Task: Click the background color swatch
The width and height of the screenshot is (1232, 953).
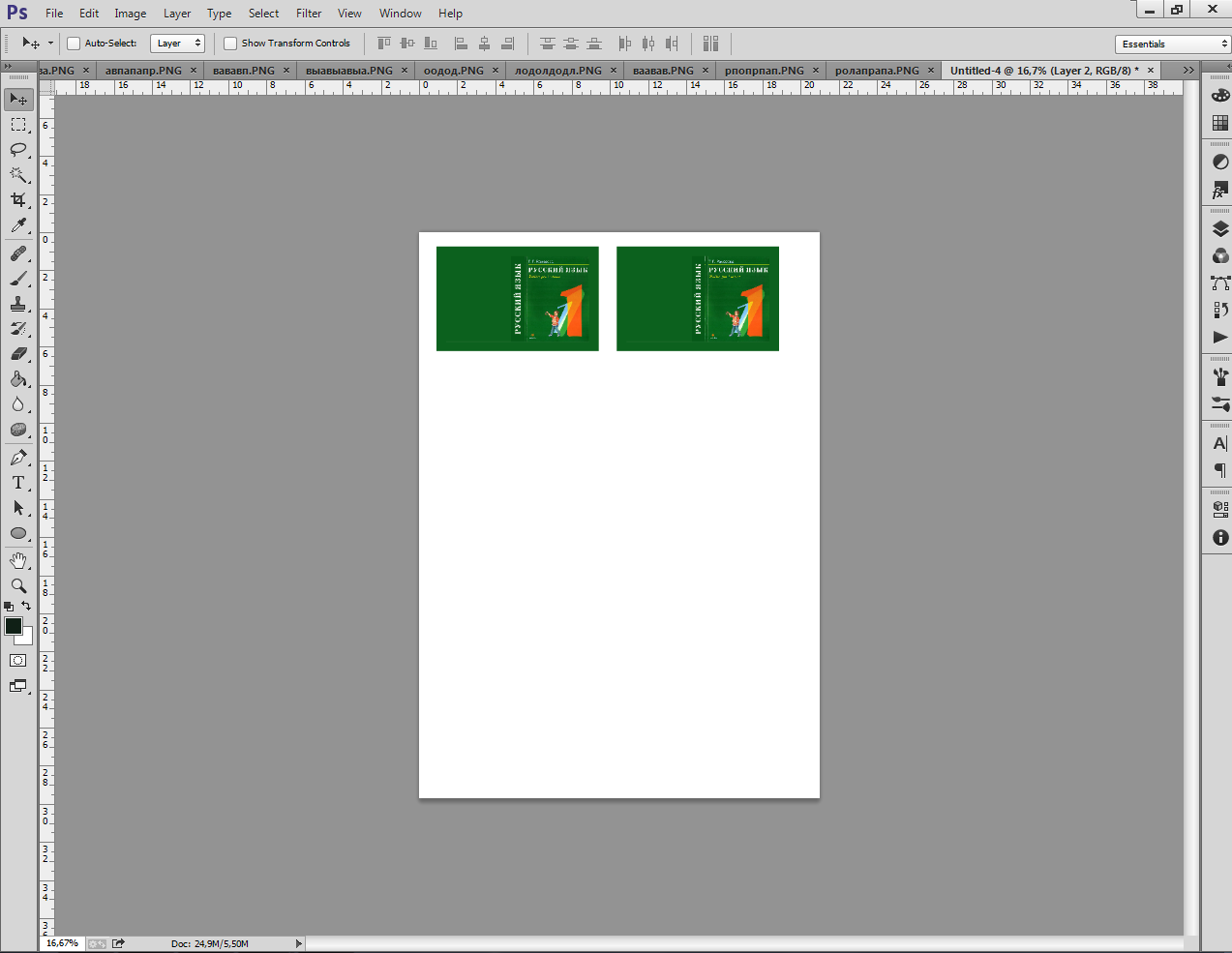Action: [28, 639]
